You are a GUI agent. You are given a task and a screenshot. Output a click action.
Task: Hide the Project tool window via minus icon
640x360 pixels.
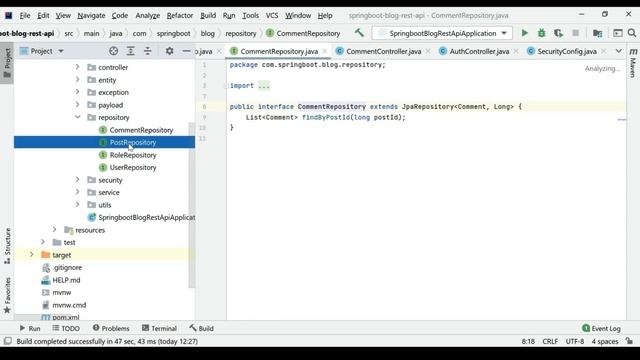click(x=186, y=51)
